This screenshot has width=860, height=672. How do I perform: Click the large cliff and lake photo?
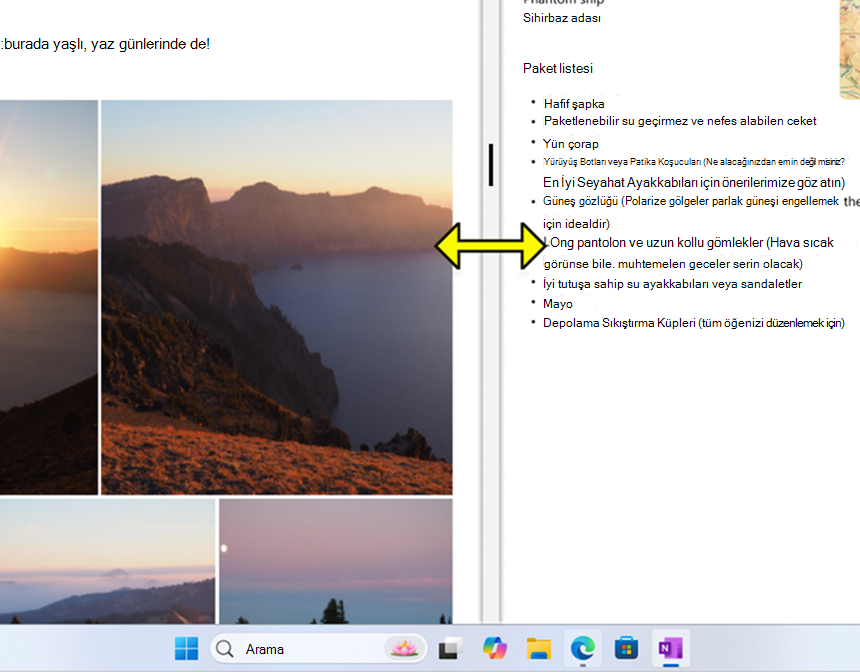tap(277, 297)
